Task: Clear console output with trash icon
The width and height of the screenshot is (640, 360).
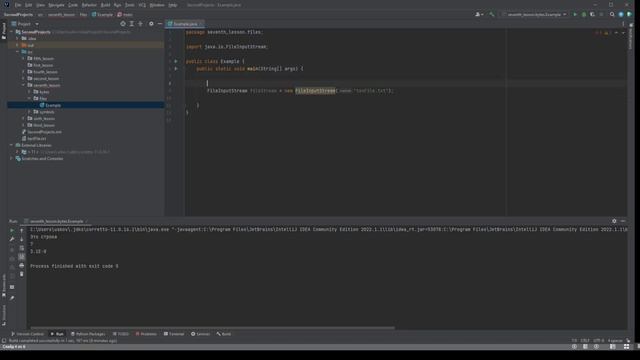Action: click(x=22, y=274)
